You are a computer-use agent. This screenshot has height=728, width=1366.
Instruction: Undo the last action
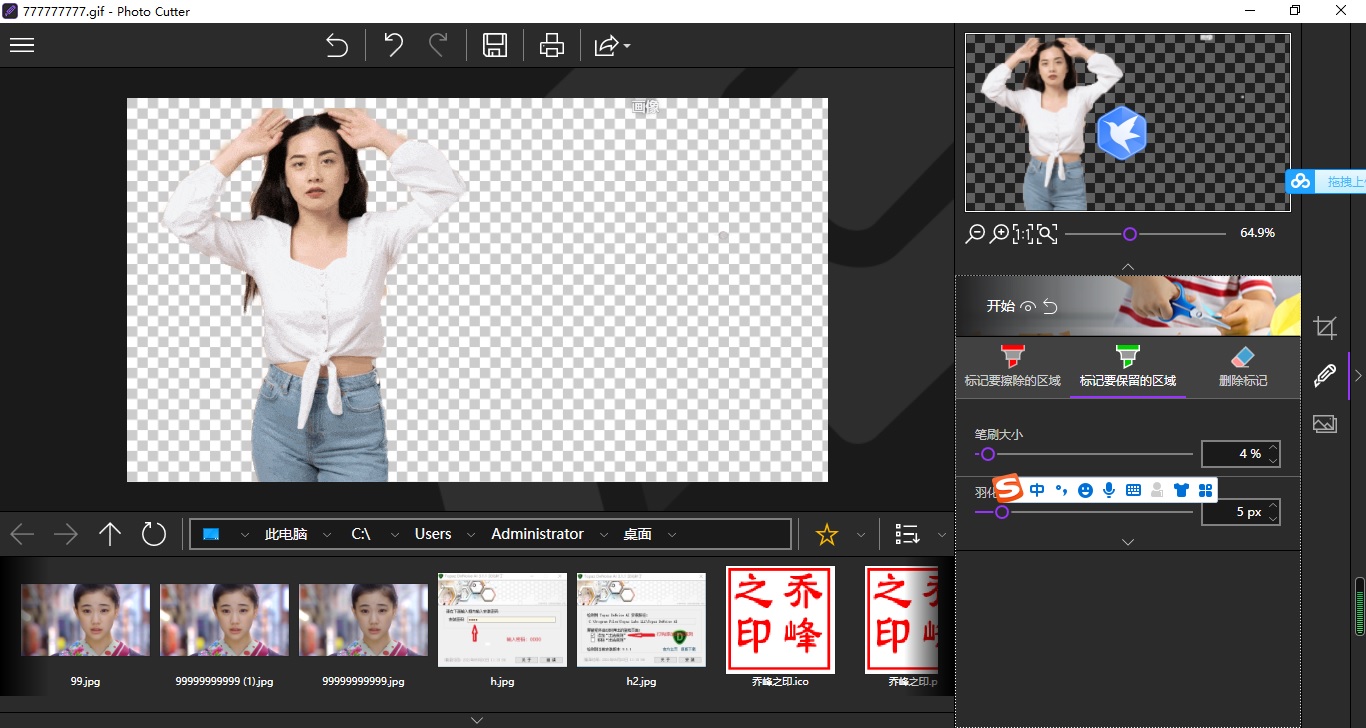tap(394, 46)
